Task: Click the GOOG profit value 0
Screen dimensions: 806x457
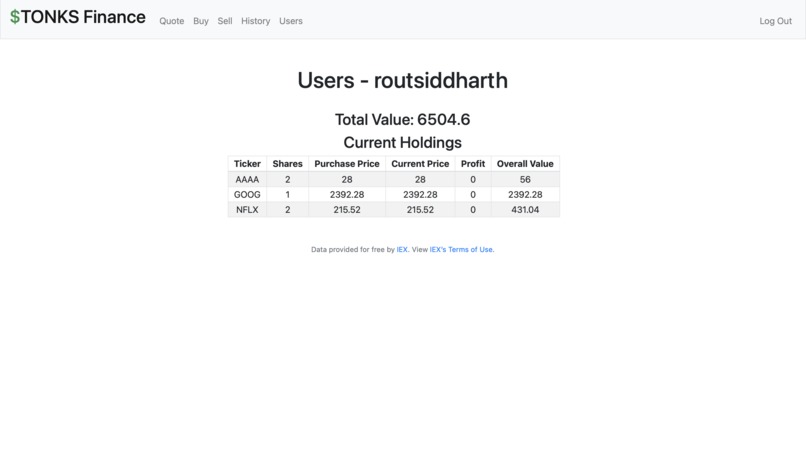Action: tap(473, 194)
